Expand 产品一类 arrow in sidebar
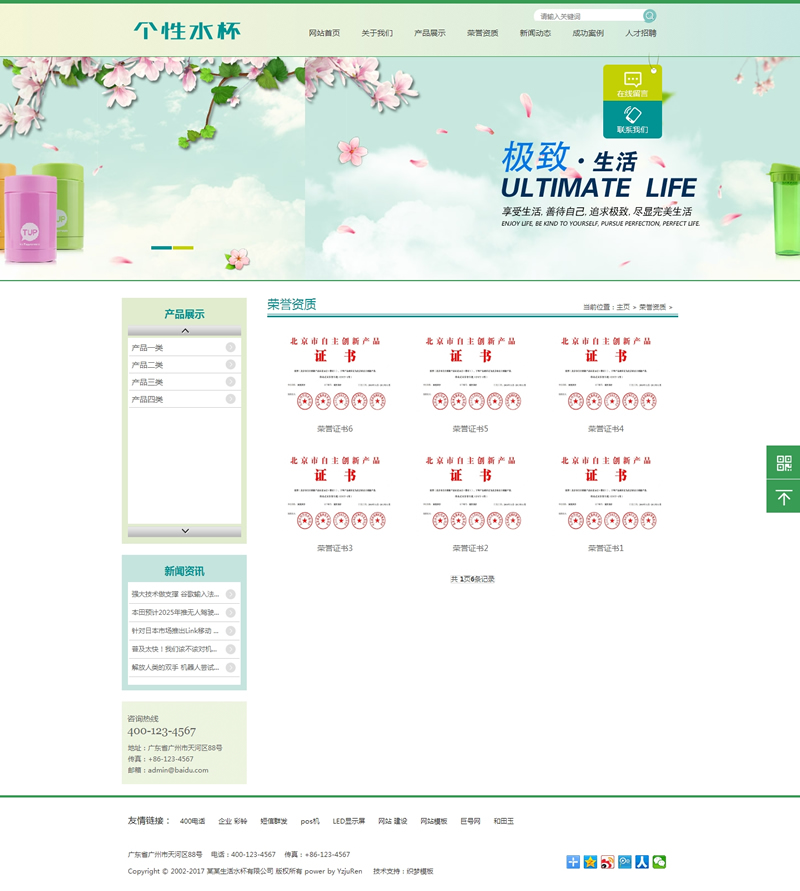 tap(230, 348)
